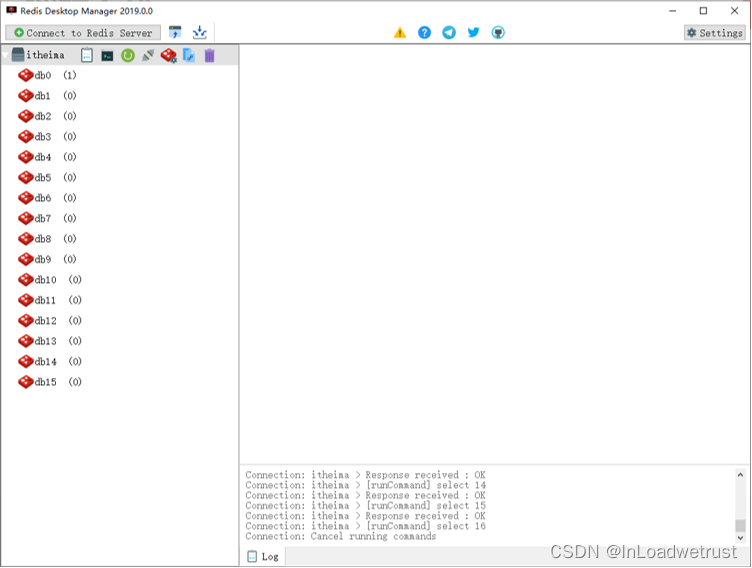This screenshot has width=752, height=568.
Task: Open the console terminal icon
Action: click(x=107, y=56)
